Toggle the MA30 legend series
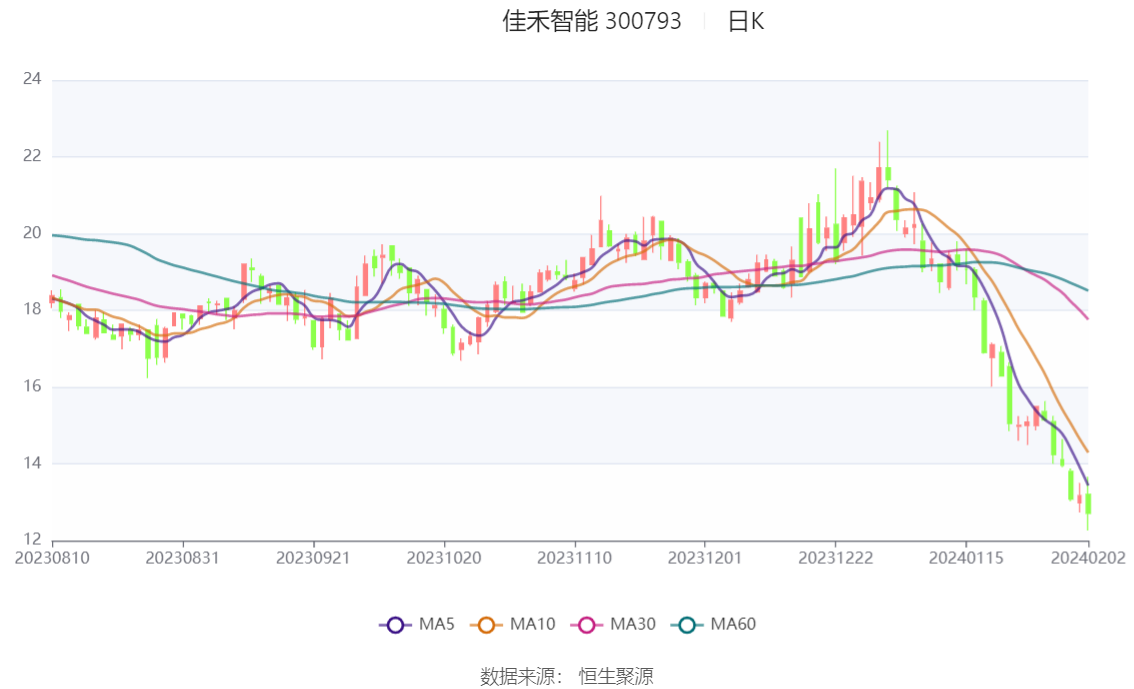1134x689 pixels. (x=613, y=624)
